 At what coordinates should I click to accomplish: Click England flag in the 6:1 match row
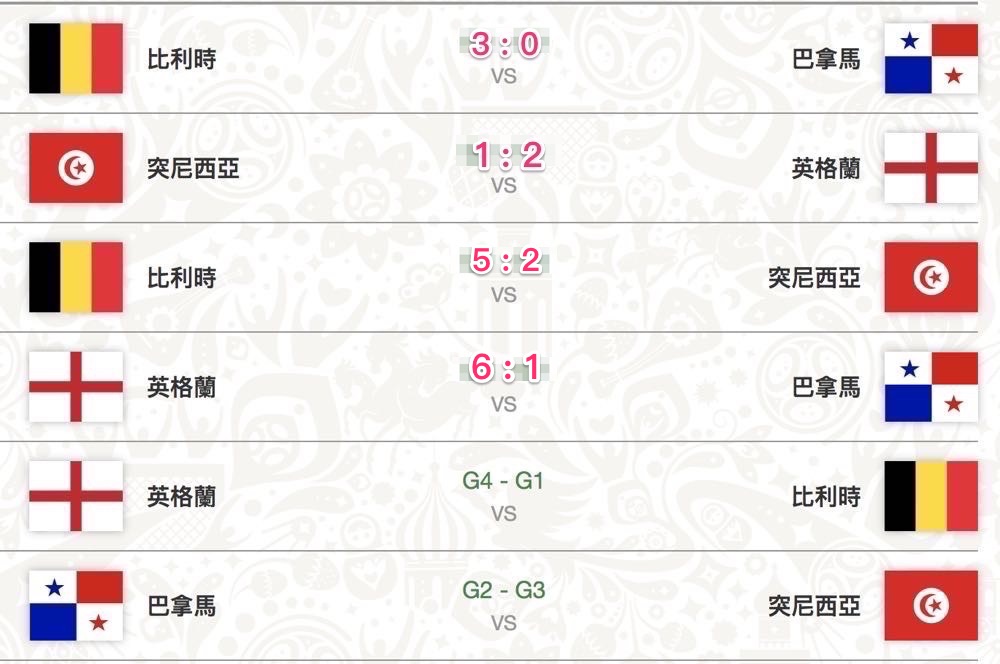tap(76, 386)
